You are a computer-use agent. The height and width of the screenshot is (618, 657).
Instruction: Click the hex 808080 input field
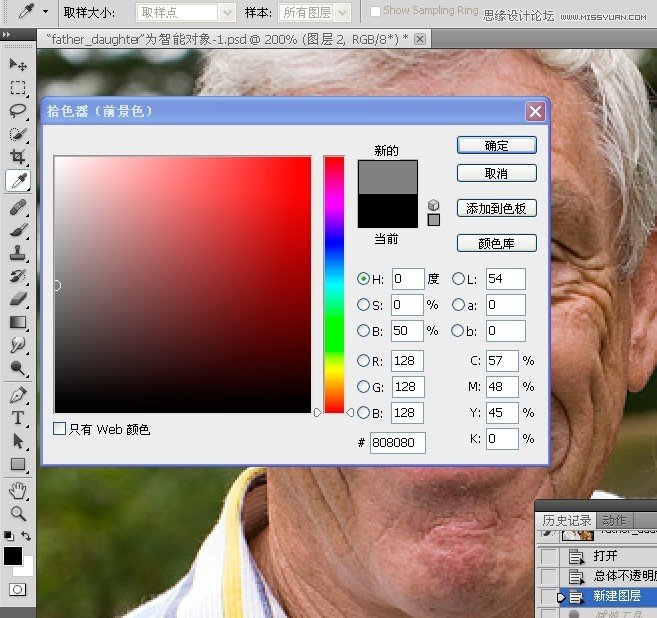[x=398, y=442]
